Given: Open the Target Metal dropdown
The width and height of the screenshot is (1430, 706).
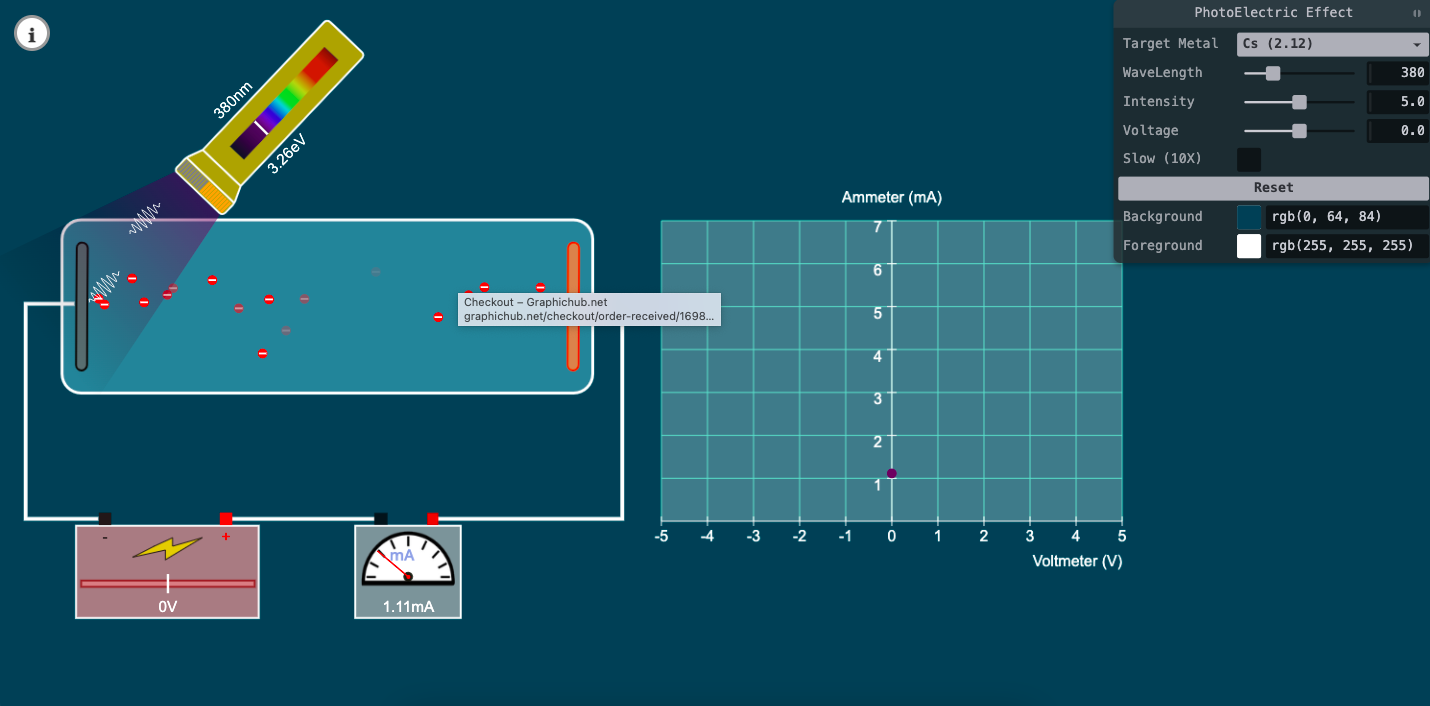Looking at the screenshot, I should (1333, 44).
